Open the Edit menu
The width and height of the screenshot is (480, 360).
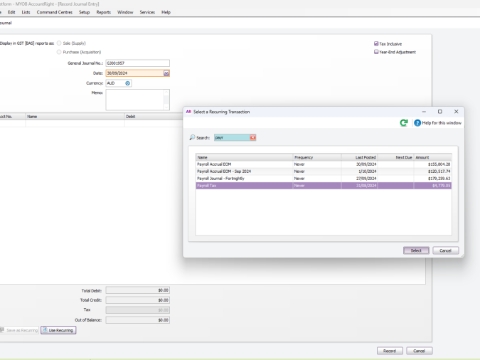pos(11,12)
